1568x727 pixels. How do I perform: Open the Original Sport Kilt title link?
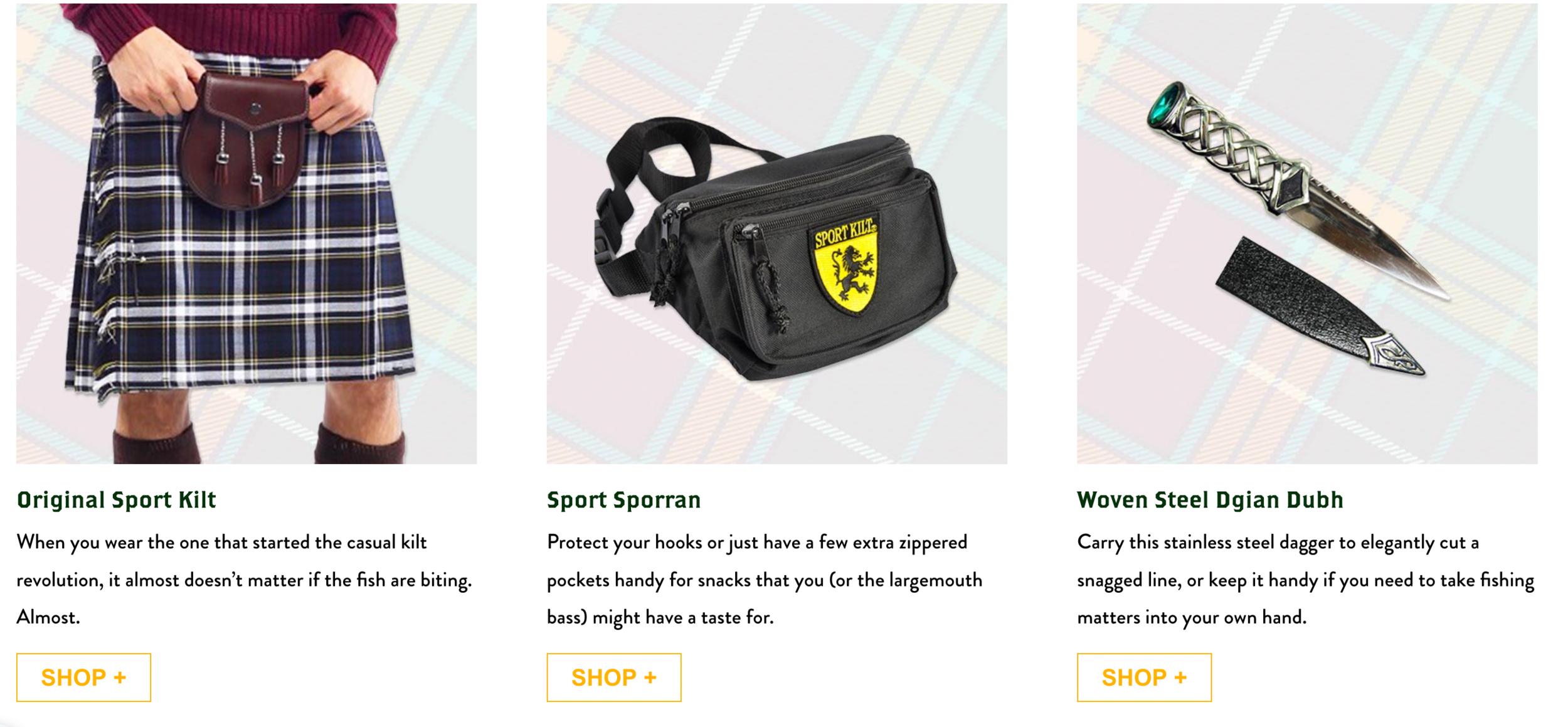(x=117, y=500)
